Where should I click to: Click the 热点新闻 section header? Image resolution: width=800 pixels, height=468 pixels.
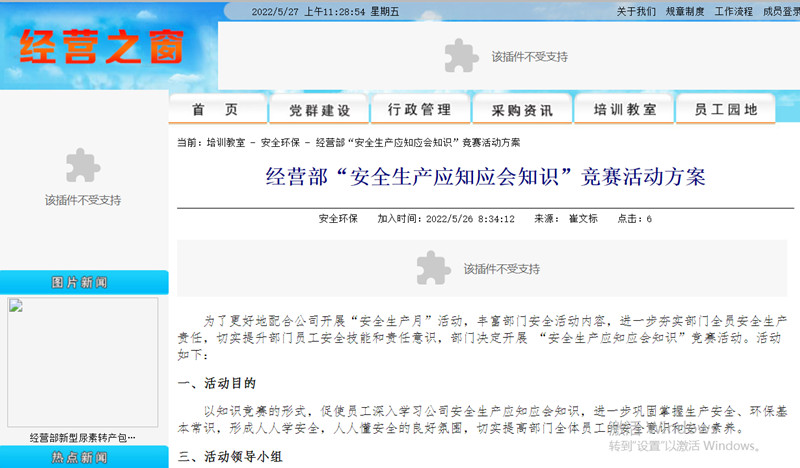82,458
